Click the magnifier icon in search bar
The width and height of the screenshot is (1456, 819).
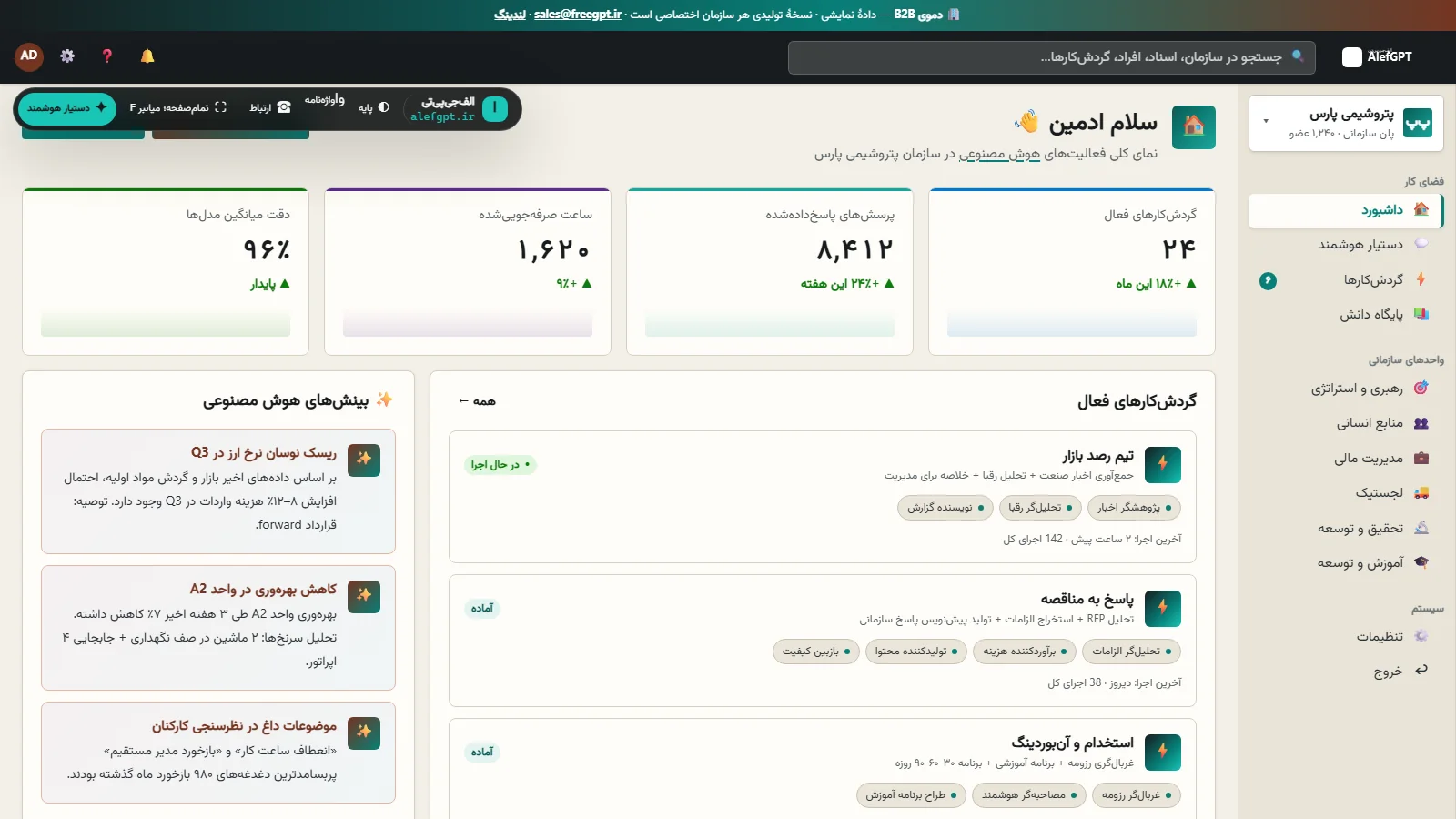pyautogui.click(x=1298, y=56)
